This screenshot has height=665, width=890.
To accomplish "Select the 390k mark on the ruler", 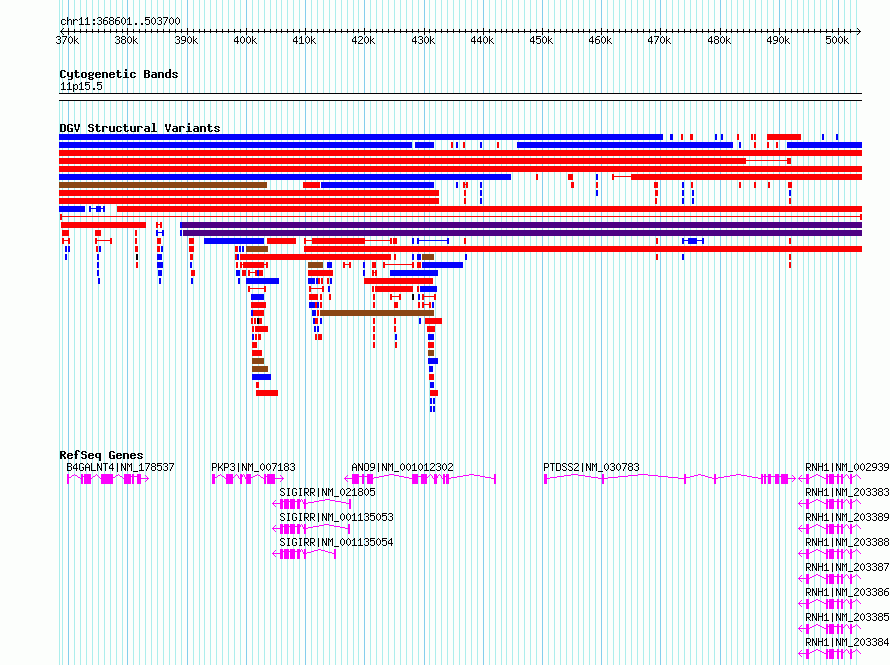I will (x=186, y=40).
